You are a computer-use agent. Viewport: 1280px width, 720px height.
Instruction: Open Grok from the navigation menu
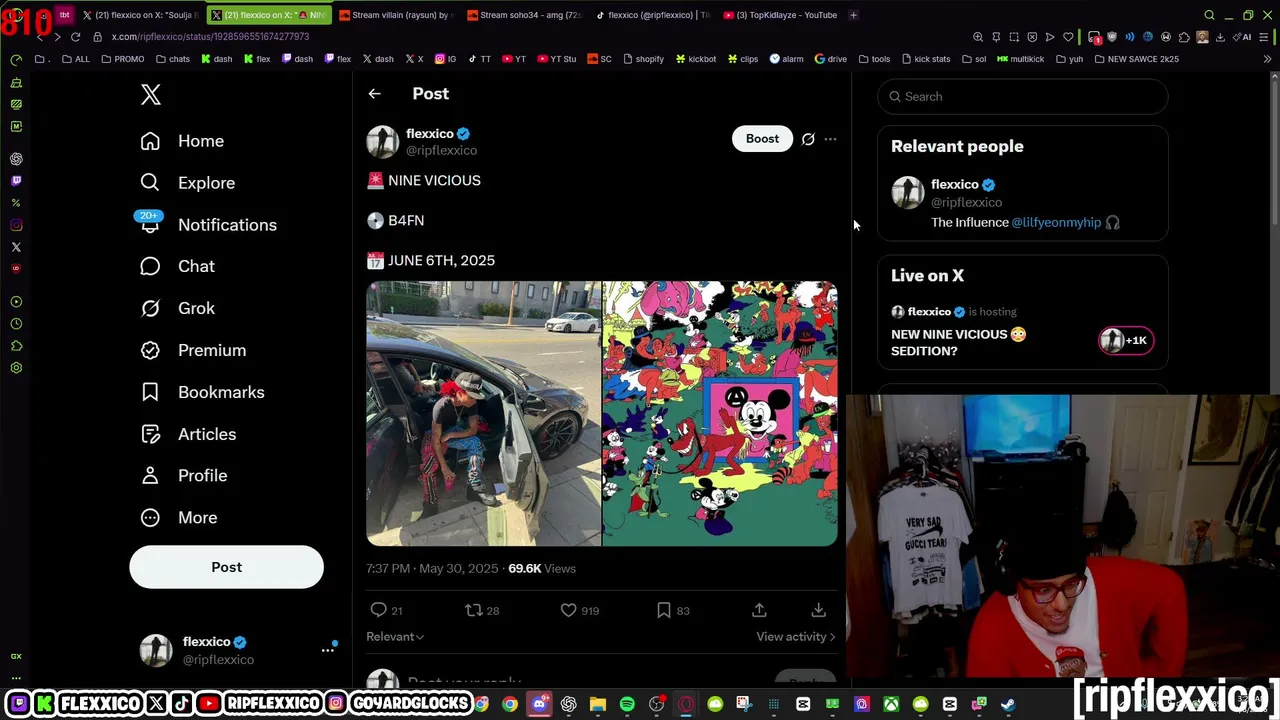(x=177, y=308)
